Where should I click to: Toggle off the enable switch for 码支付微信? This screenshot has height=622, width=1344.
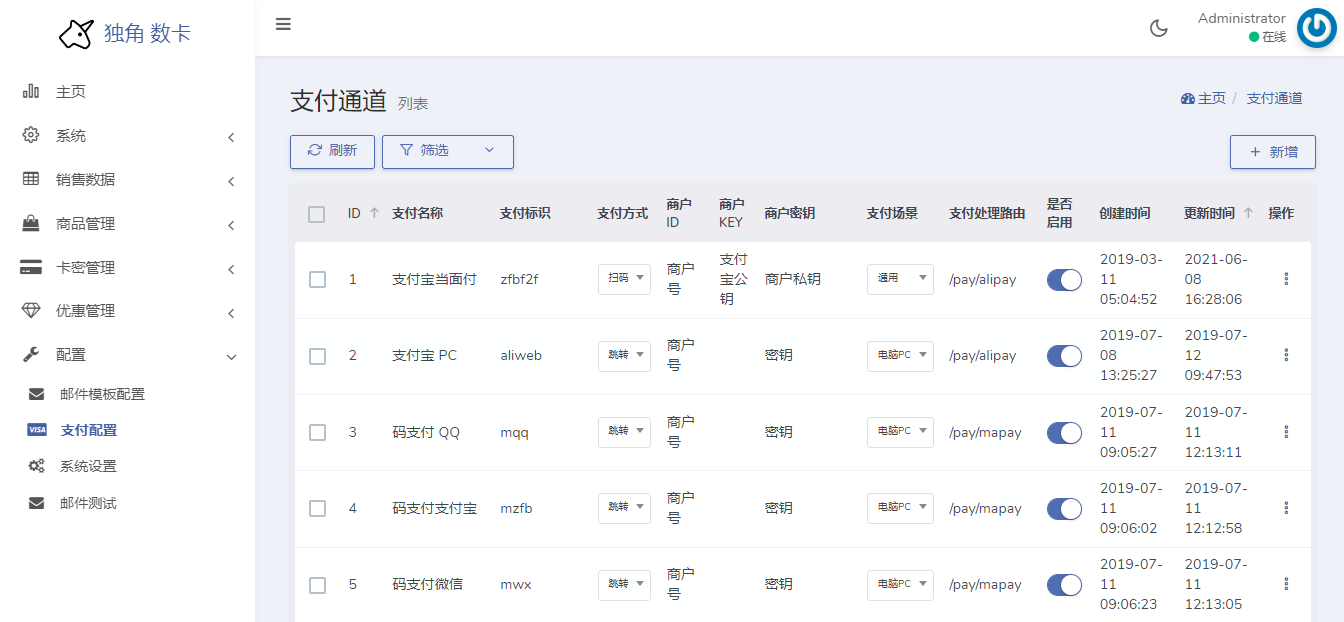(1064, 585)
